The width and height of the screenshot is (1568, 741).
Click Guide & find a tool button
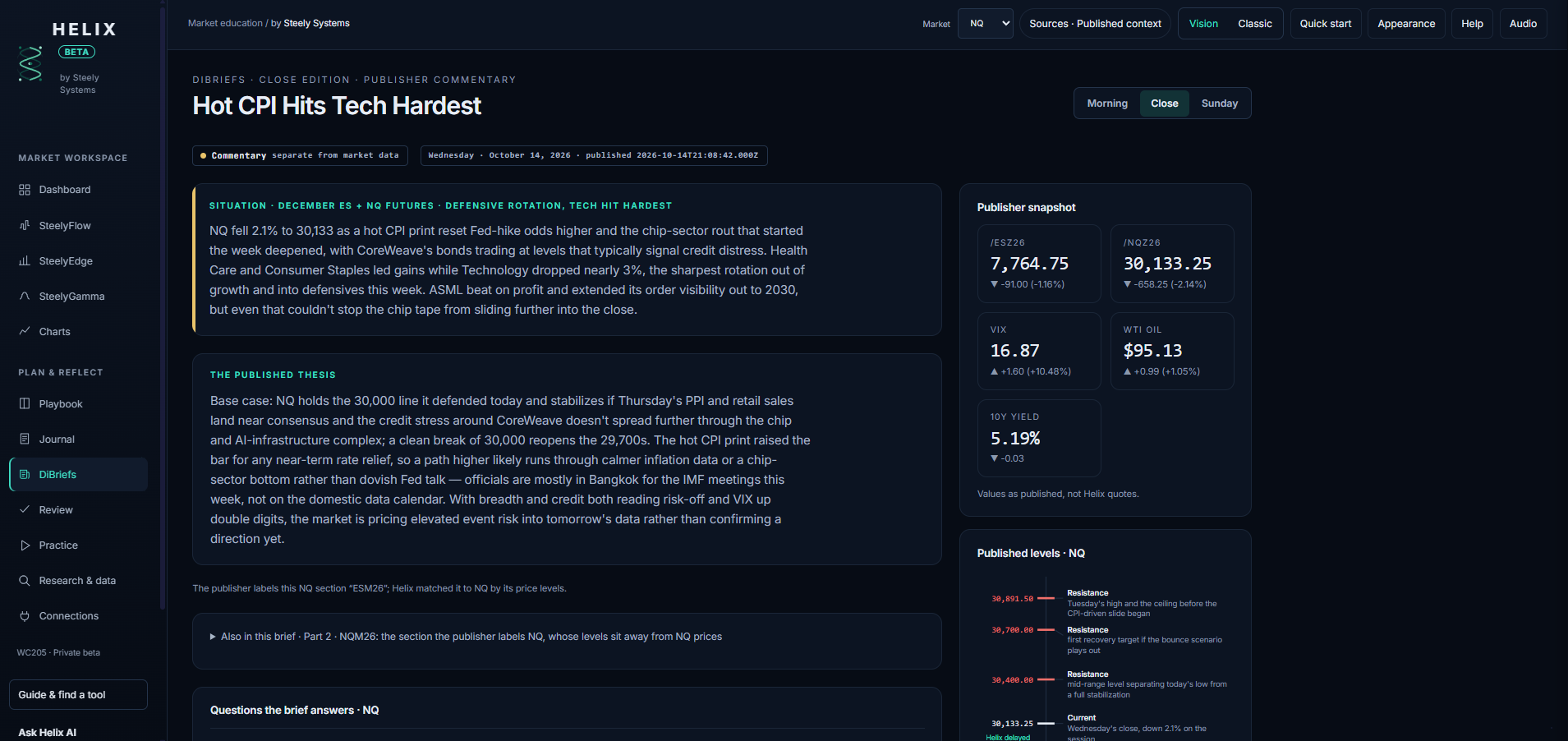click(78, 694)
